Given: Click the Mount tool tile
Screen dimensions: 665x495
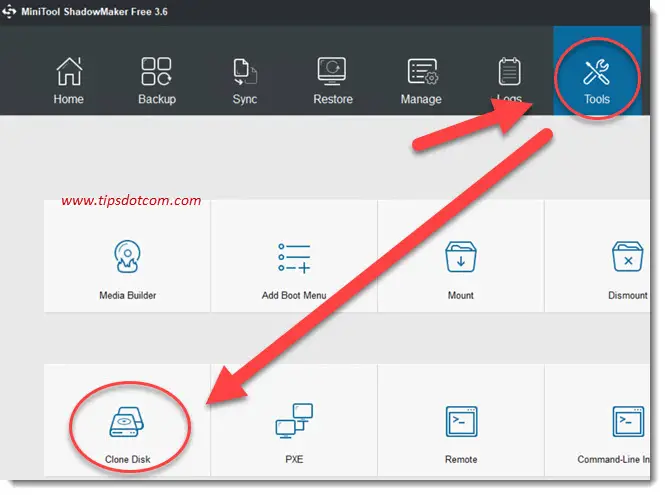Looking at the screenshot, I should coord(461,256).
